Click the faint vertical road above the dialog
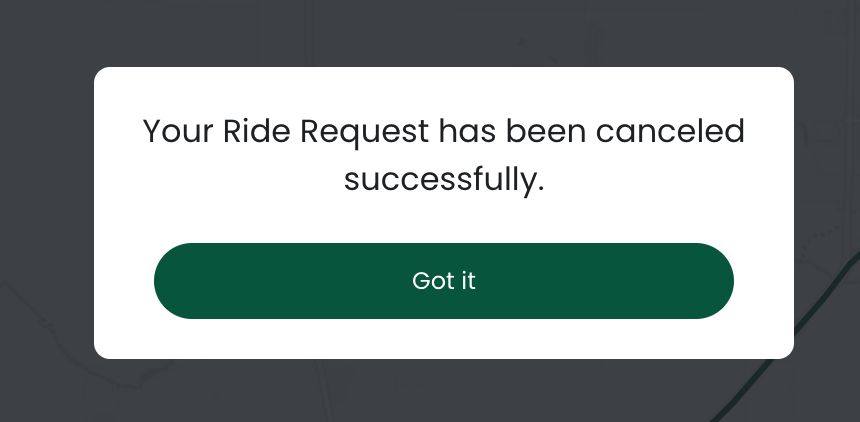This screenshot has width=860, height=422. click(x=312, y=30)
